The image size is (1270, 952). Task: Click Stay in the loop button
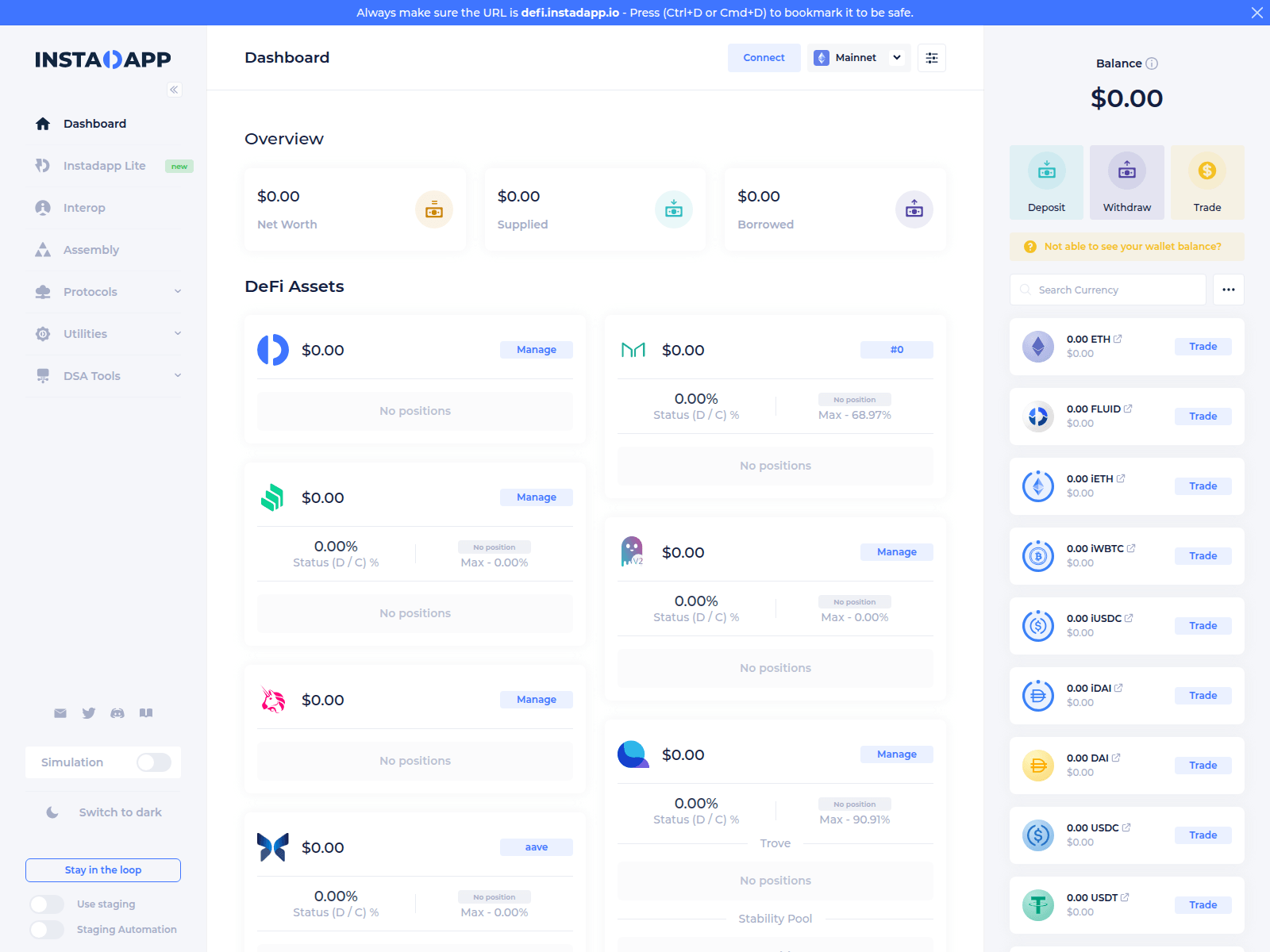click(x=103, y=870)
